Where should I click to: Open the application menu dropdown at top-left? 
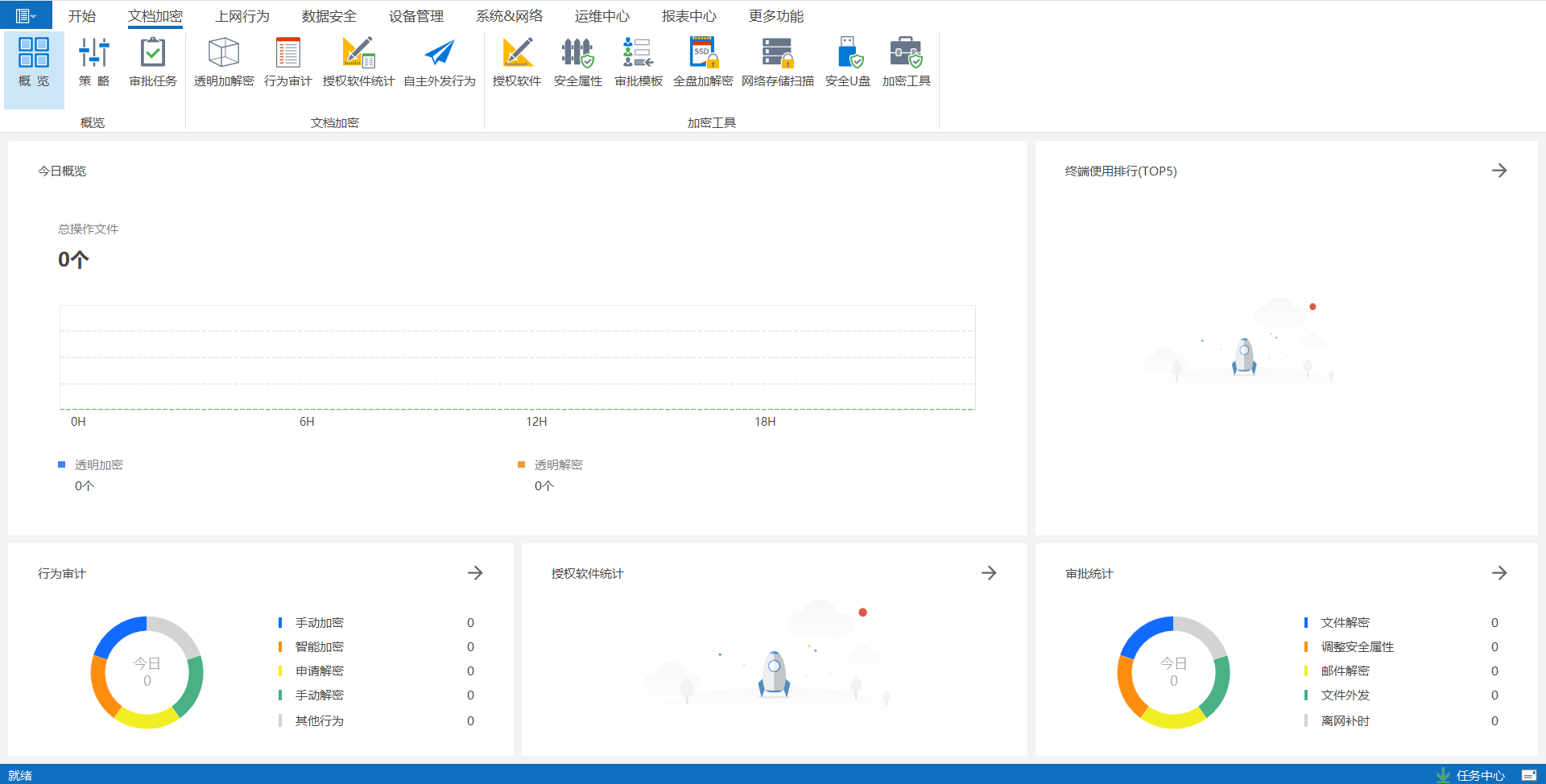[26, 15]
